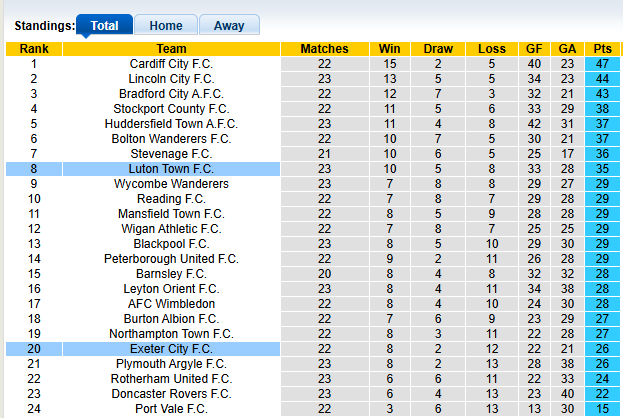Click the Cardiff City F.C. team link
Viewport: 623px width, 418px height.
click(171, 64)
